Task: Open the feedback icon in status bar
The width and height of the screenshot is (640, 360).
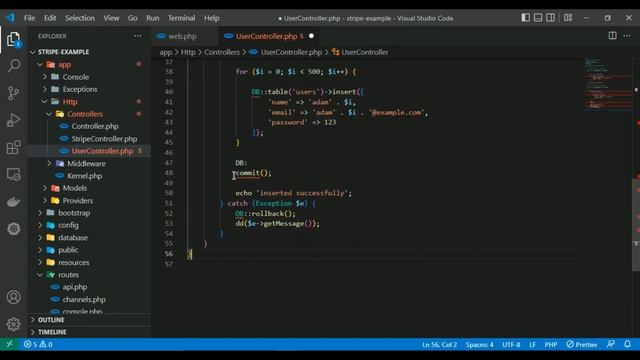Action: tap(611, 344)
